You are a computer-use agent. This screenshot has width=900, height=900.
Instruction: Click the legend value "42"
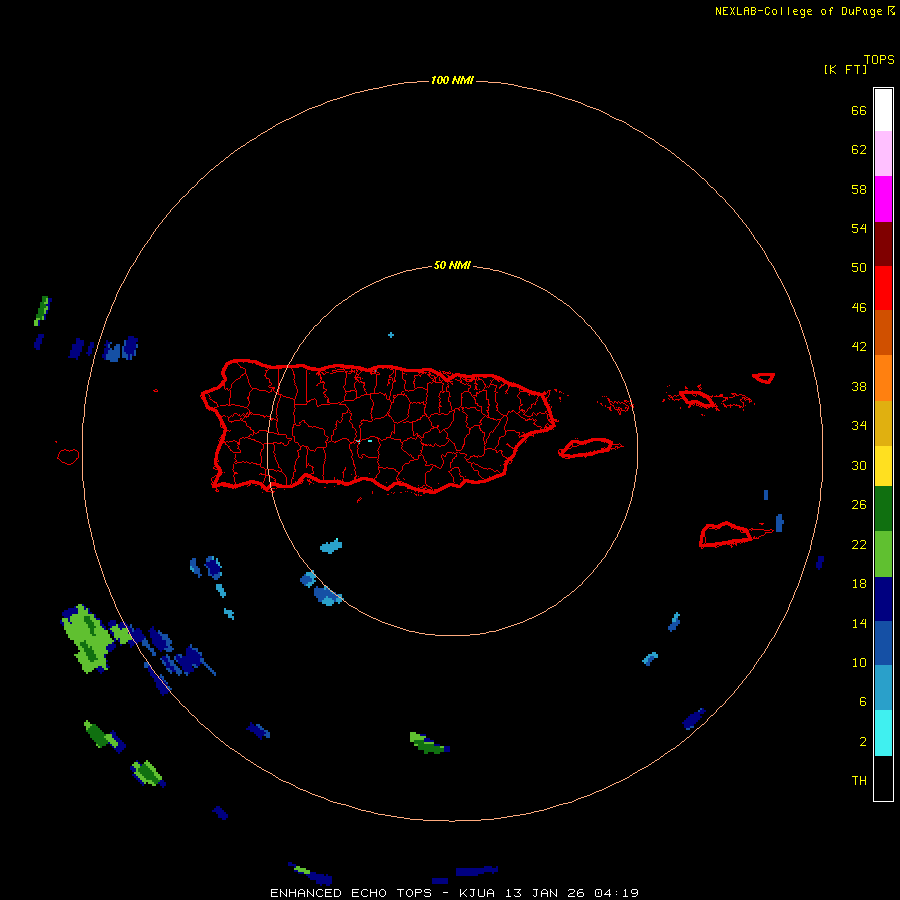click(x=859, y=347)
